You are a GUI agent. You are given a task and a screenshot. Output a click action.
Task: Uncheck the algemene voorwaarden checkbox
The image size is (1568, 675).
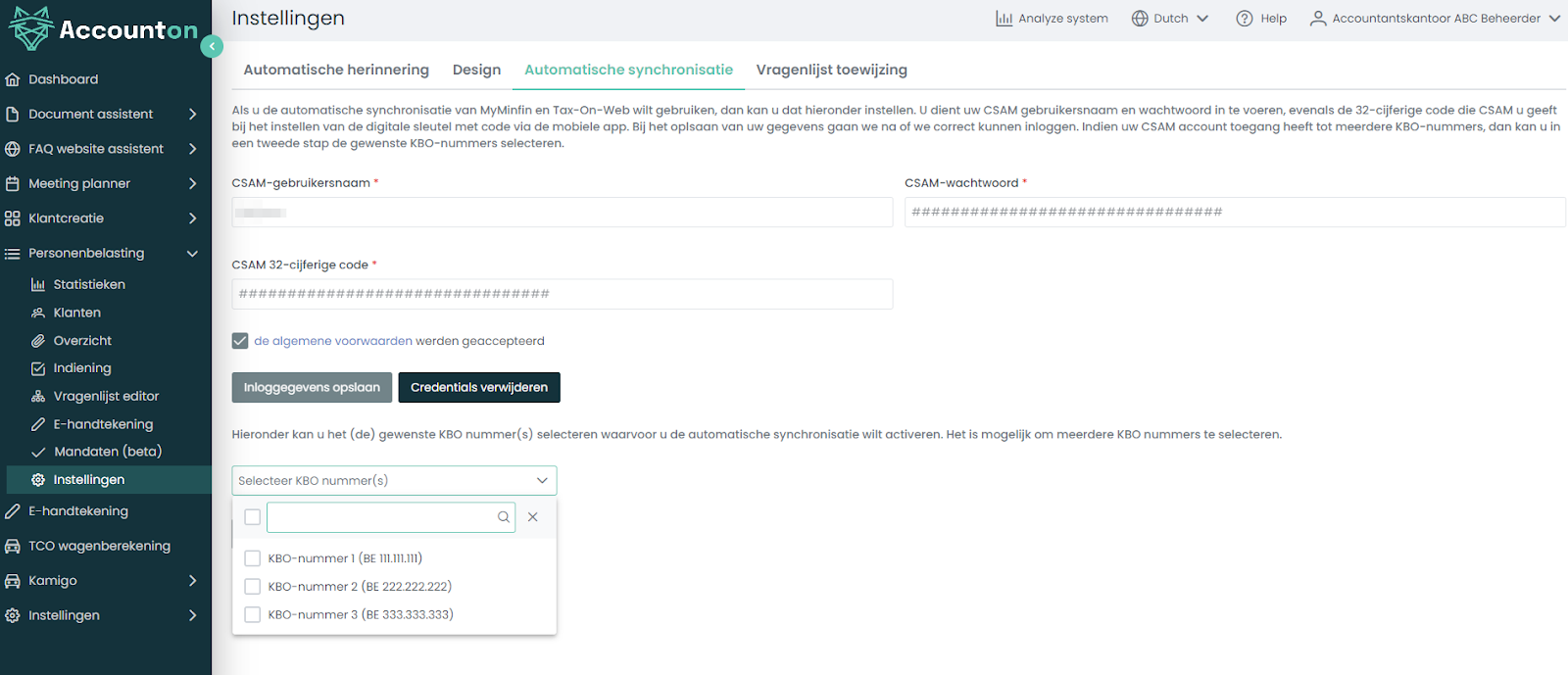(x=240, y=341)
